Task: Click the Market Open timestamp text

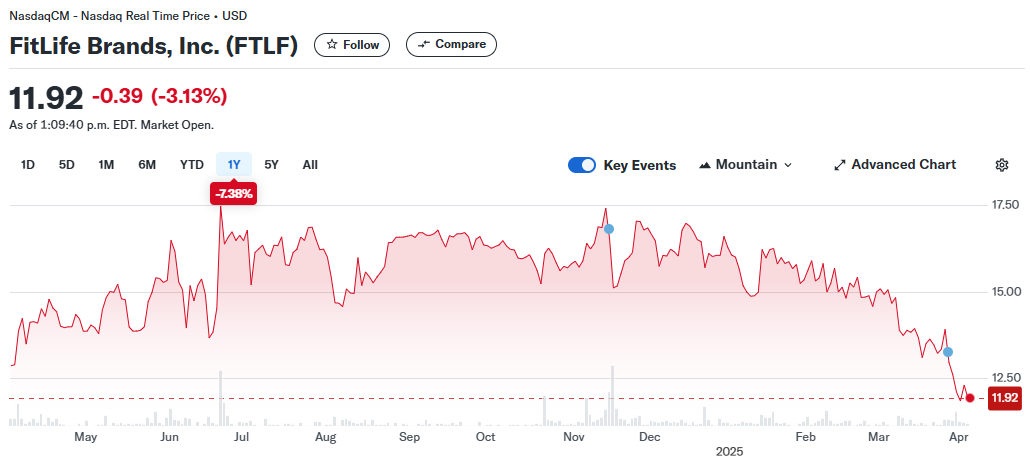Action: click(x=112, y=125)
